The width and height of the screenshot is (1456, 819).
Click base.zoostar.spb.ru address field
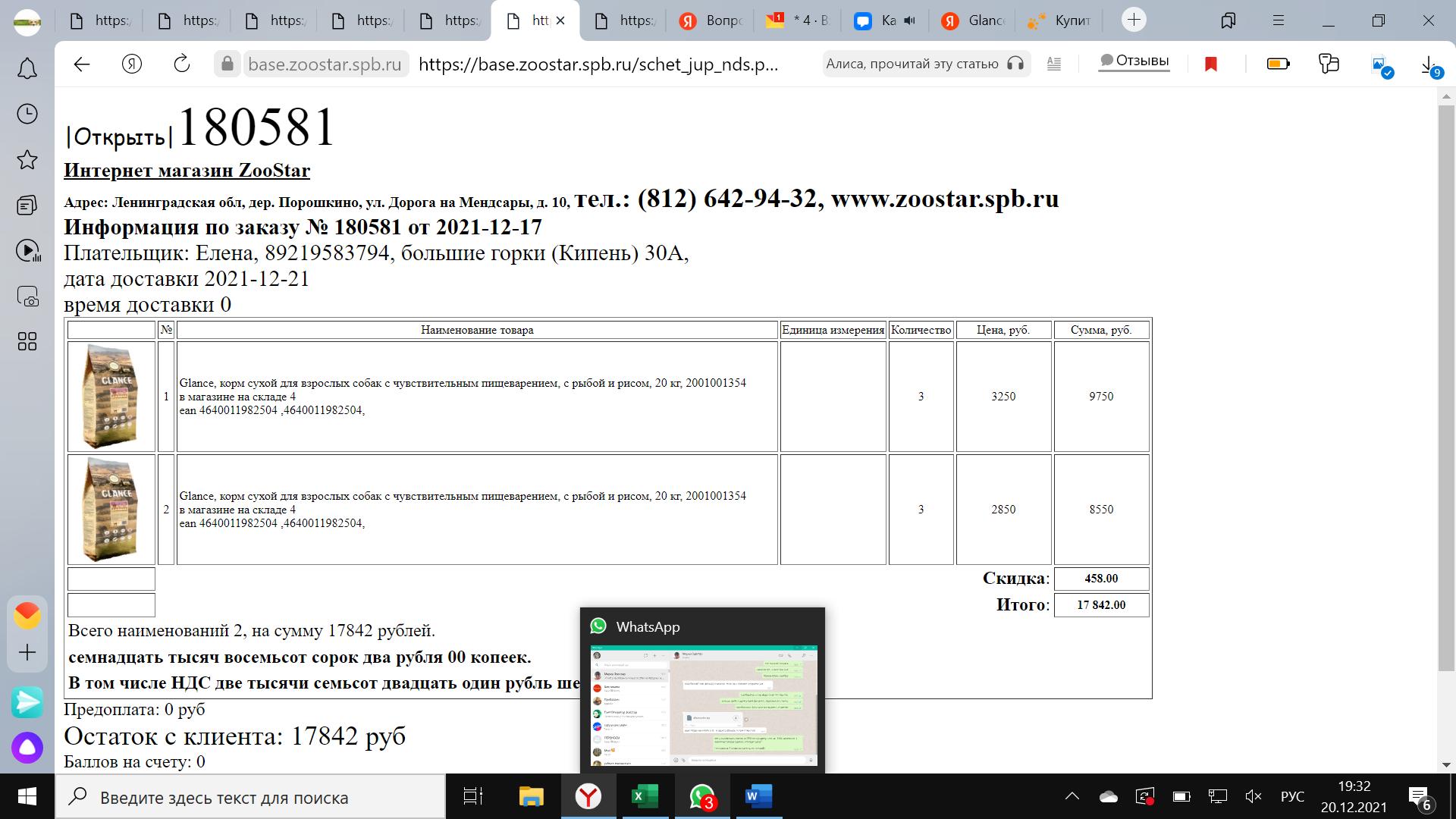(x=325, y=64)
